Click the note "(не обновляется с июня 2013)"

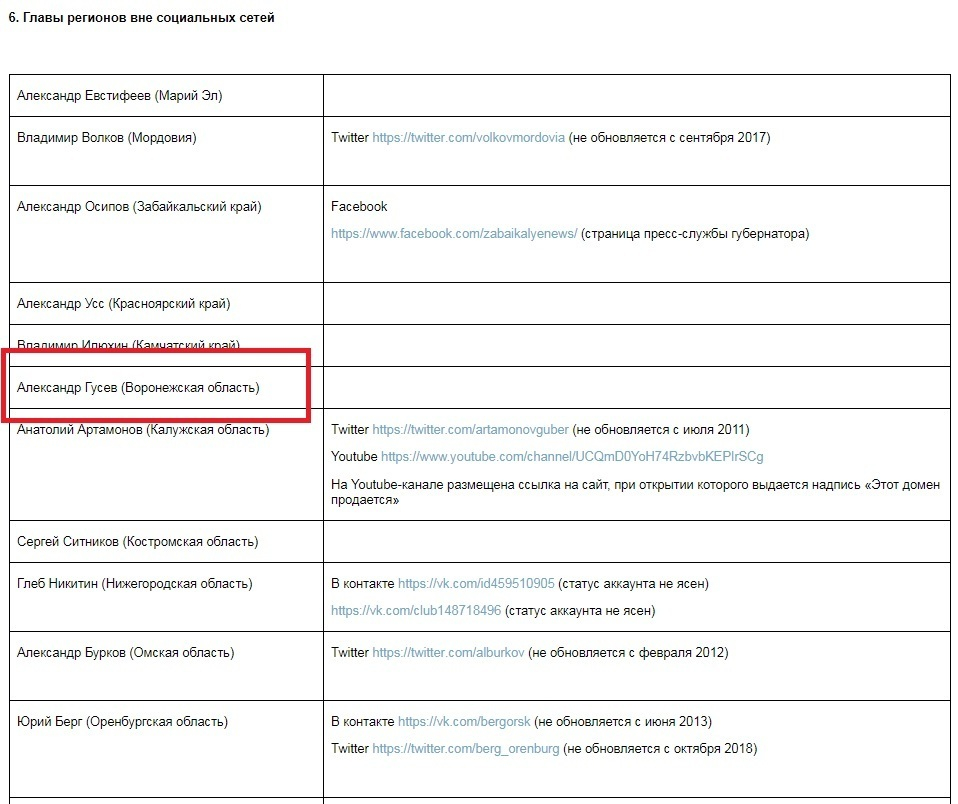623,722
